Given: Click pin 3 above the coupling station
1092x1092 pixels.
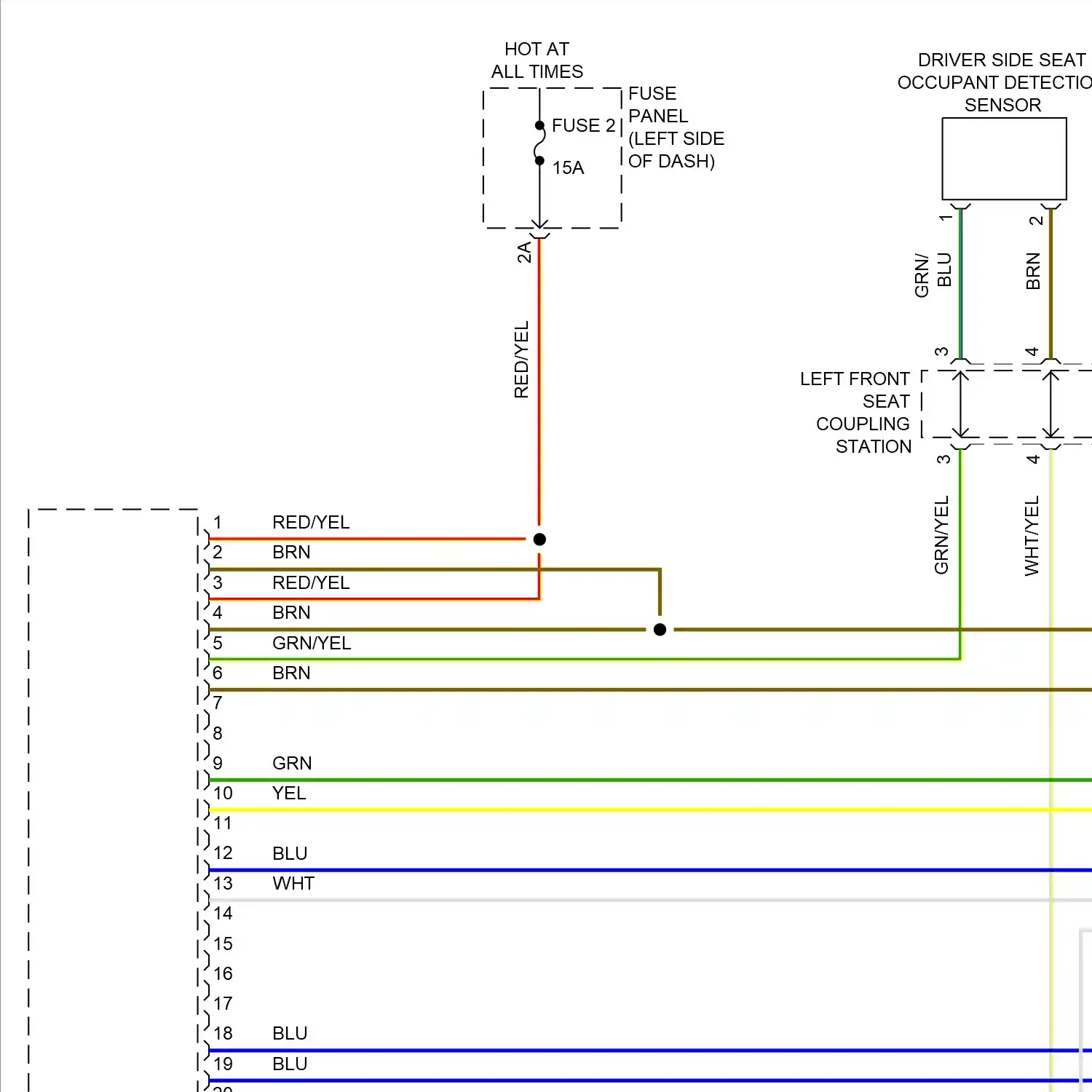Looking at the screenshot, I should [x=941, y=352].
